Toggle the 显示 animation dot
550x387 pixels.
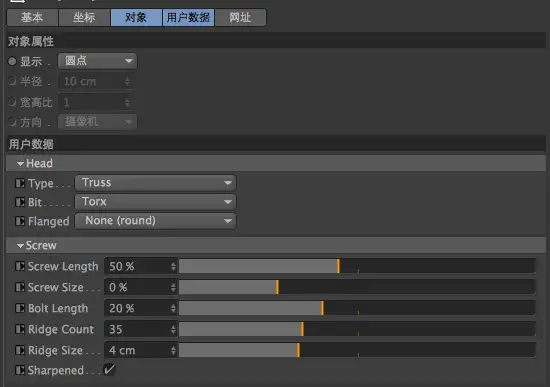[x=12, y=61]
